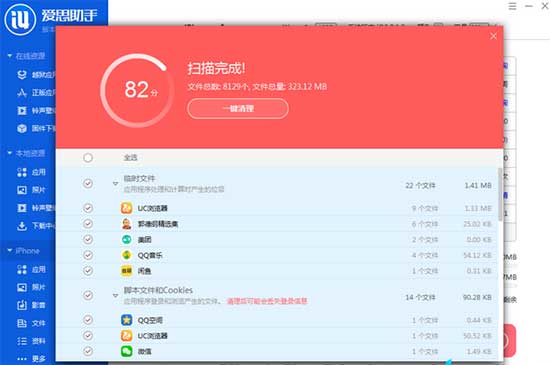Start cleanup with 一键清理 button
This screenshot has width=550, height=365.
pos(238,109)
